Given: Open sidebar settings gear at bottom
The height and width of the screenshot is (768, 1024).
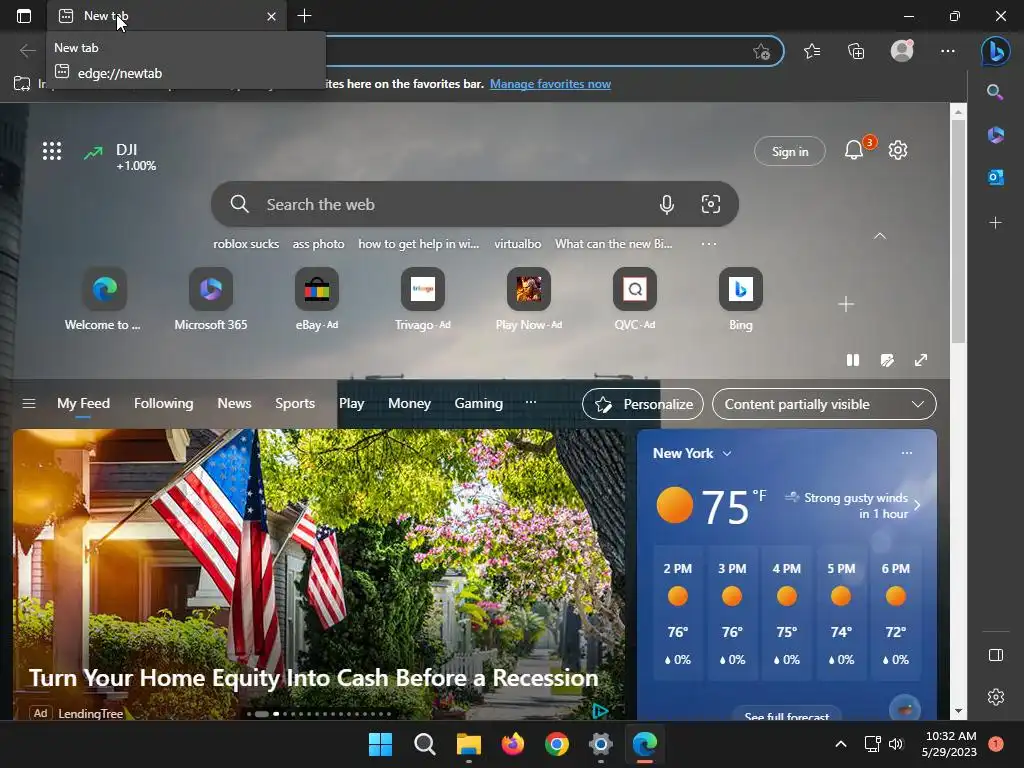Looking at the screenshot, I should [x=995, y=697].
